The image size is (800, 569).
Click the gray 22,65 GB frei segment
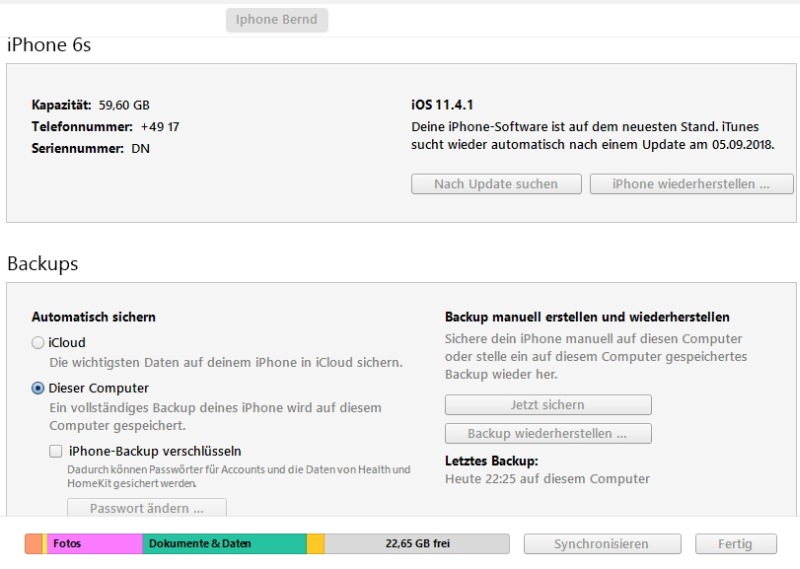(417, 544)
